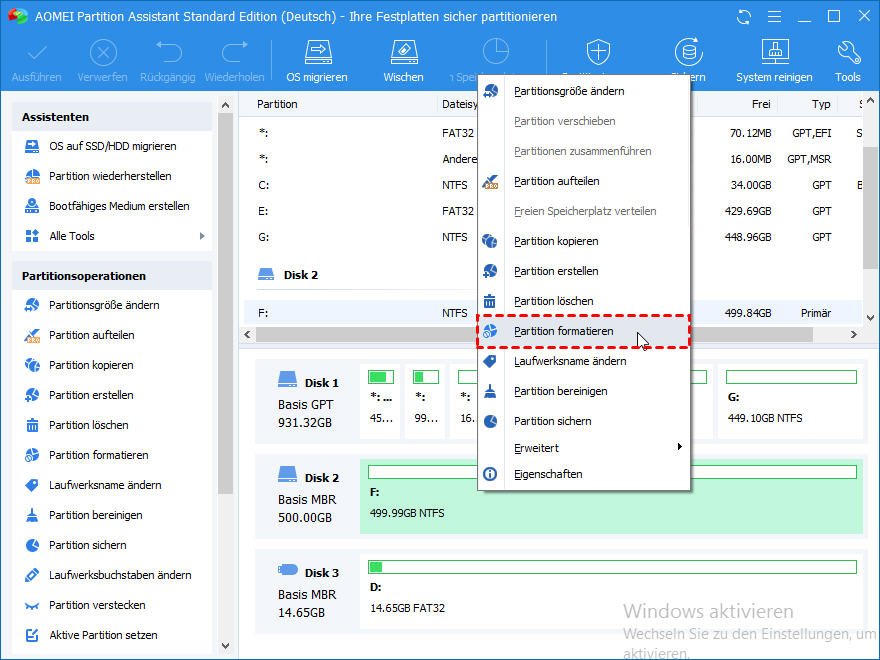Select the E: partition row

coord(553,212)
